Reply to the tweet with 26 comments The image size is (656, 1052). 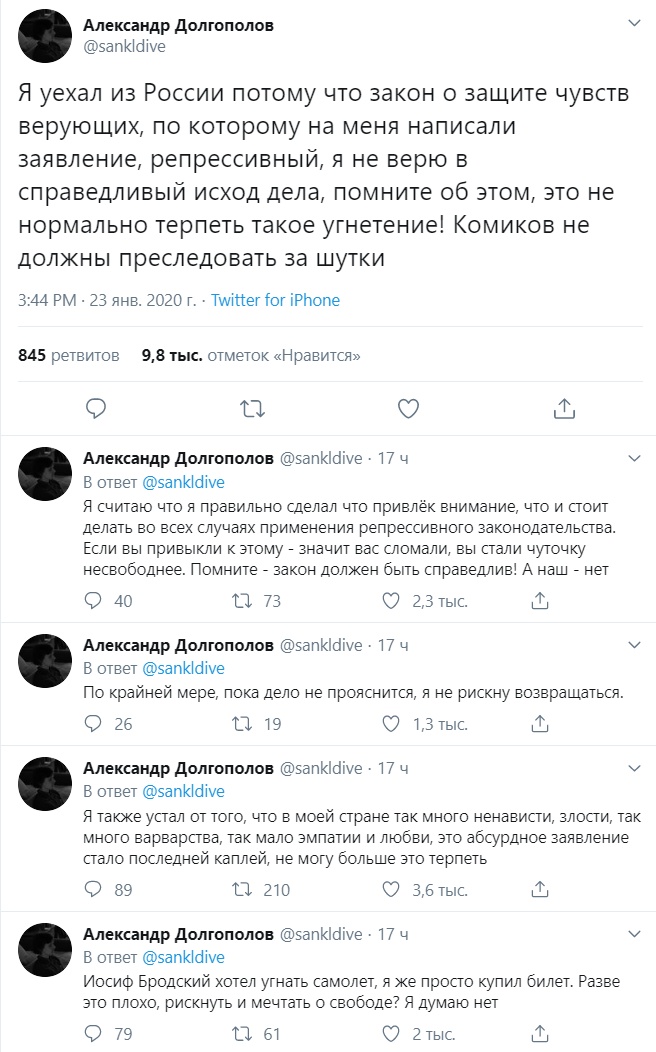pos(94,724)
